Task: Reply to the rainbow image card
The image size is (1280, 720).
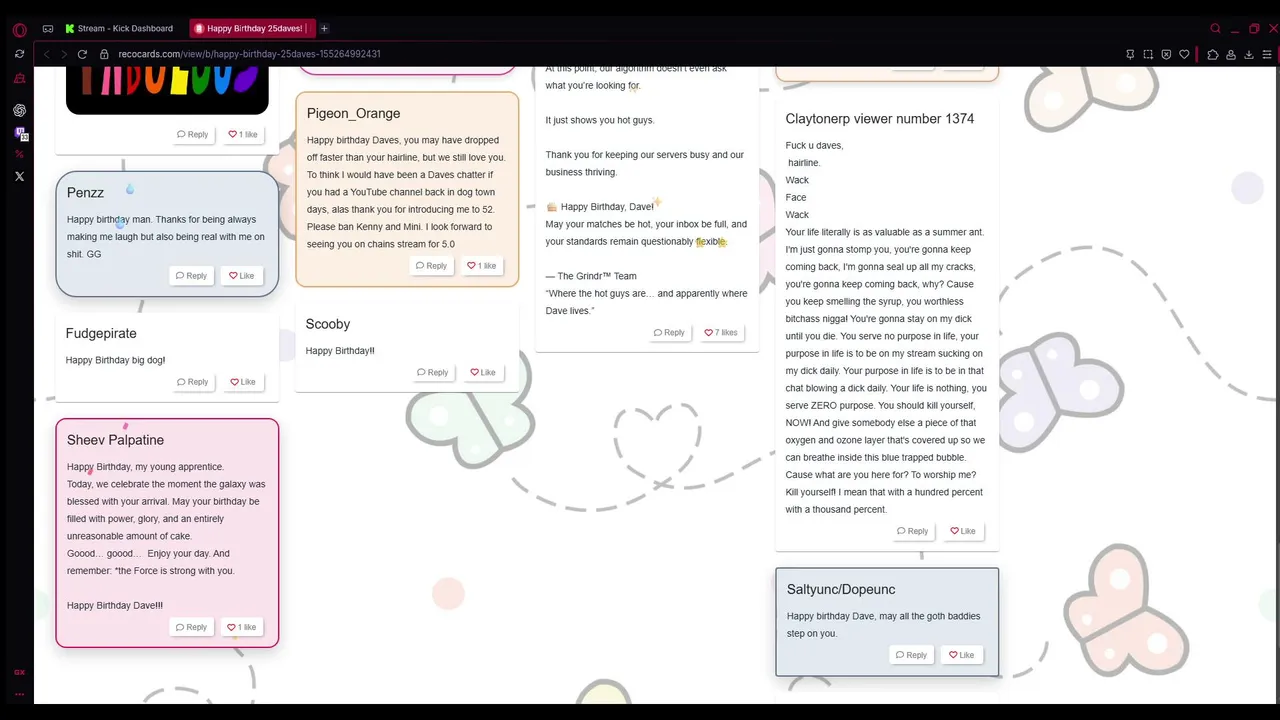Action: tap(193, 134)
